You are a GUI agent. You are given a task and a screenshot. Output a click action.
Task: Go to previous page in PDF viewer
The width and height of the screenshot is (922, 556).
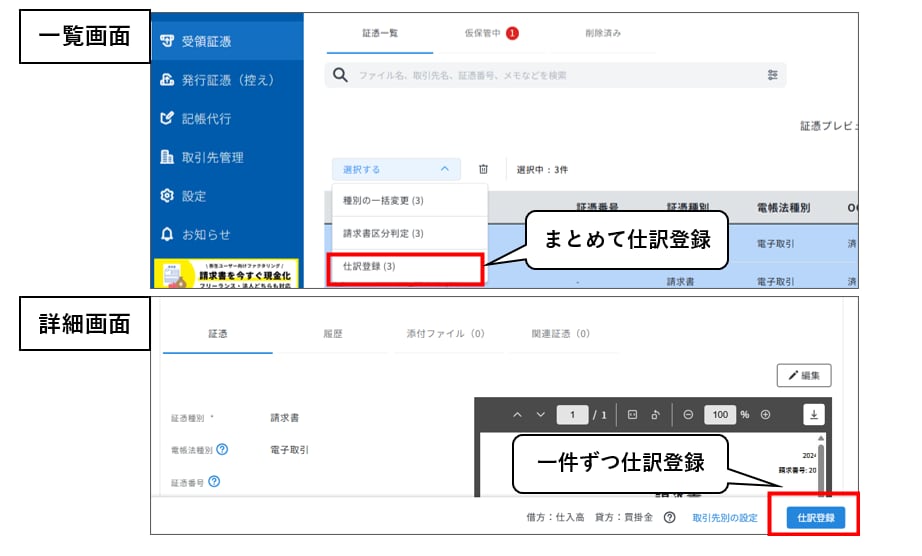click(x=517, y=414)
